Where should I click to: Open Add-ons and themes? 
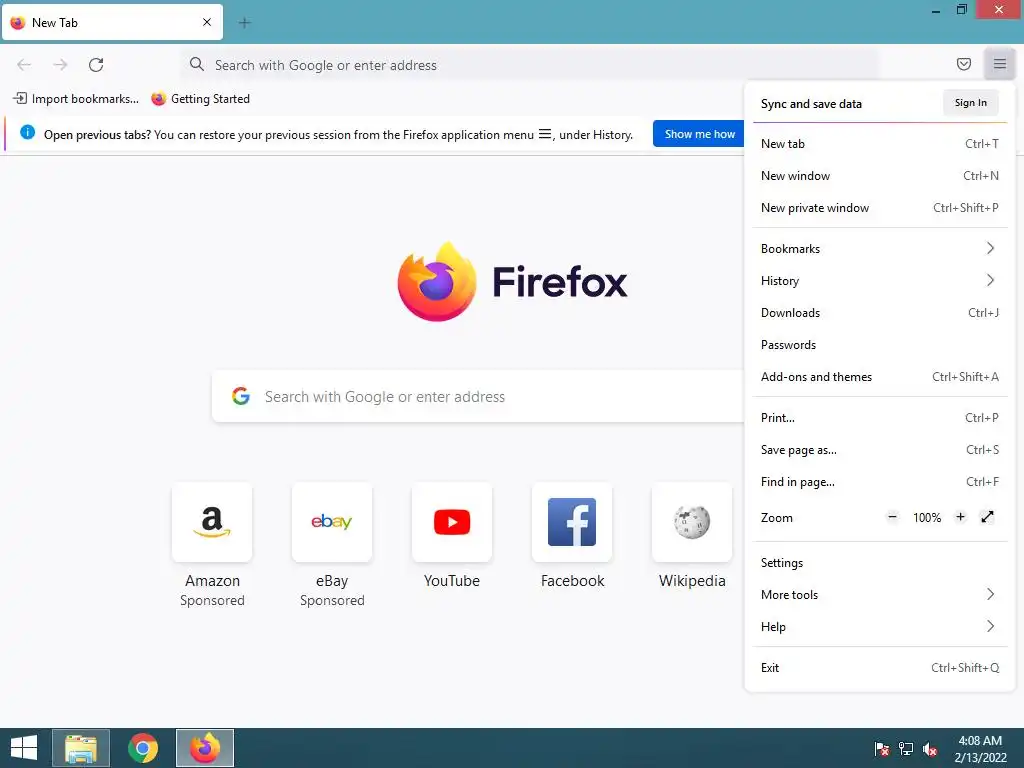880,377
